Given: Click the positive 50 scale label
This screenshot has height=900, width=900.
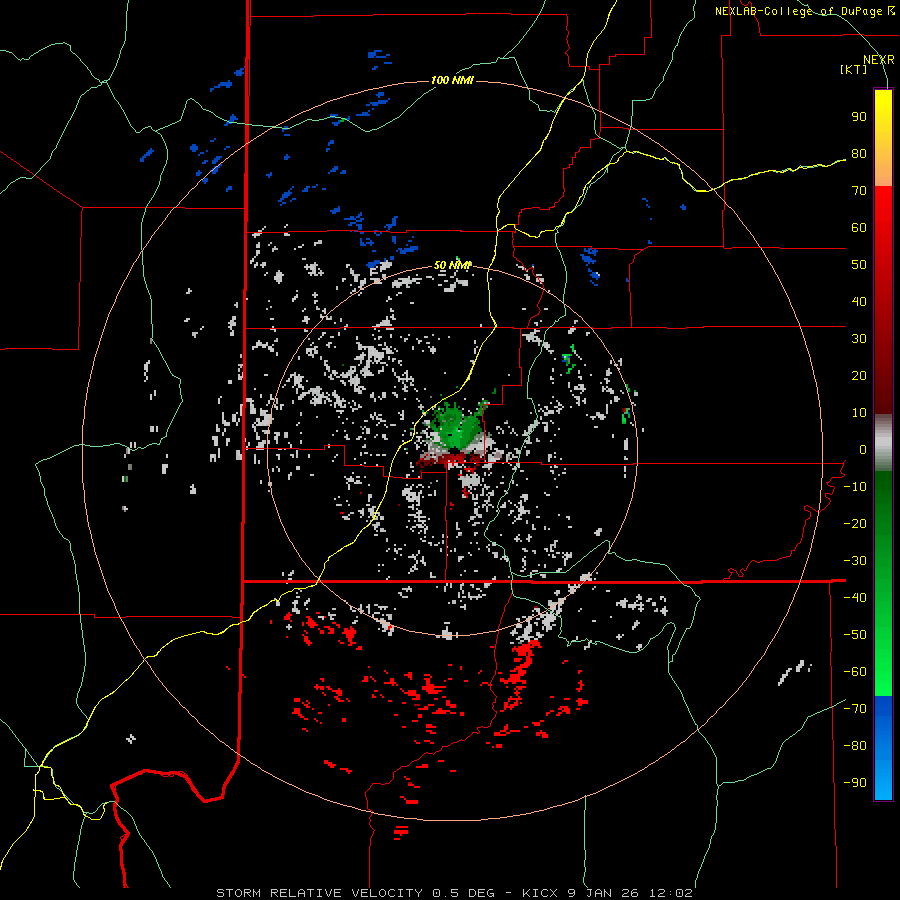Looking at the screenshot, I should (x=859, y=265).
